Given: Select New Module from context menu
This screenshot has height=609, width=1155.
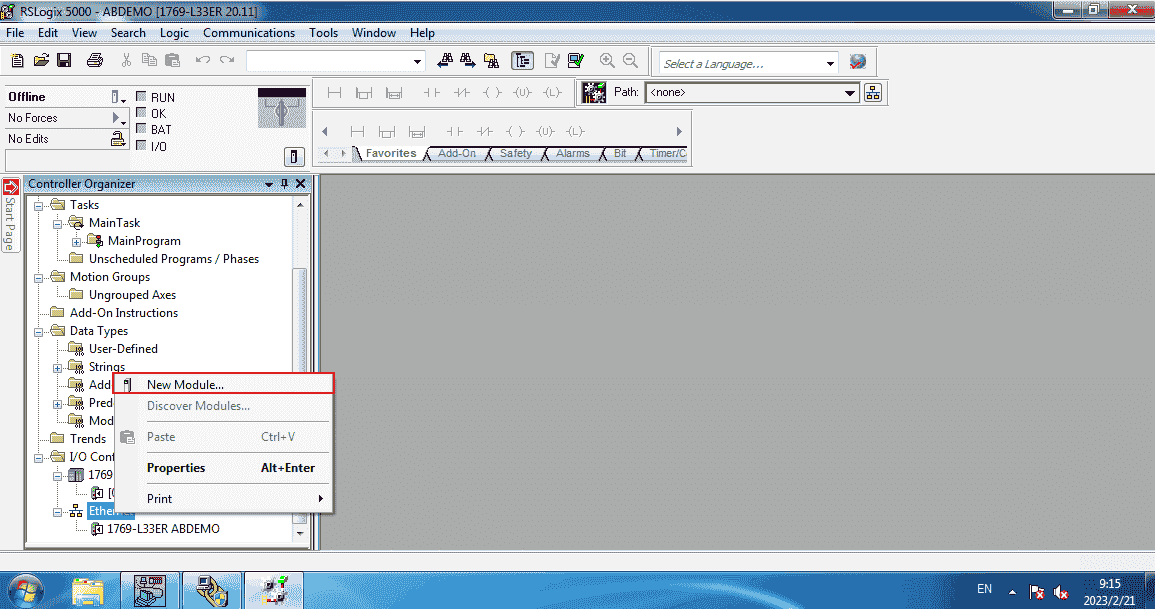Looking at the screenshot, I should tap(185, 384).
